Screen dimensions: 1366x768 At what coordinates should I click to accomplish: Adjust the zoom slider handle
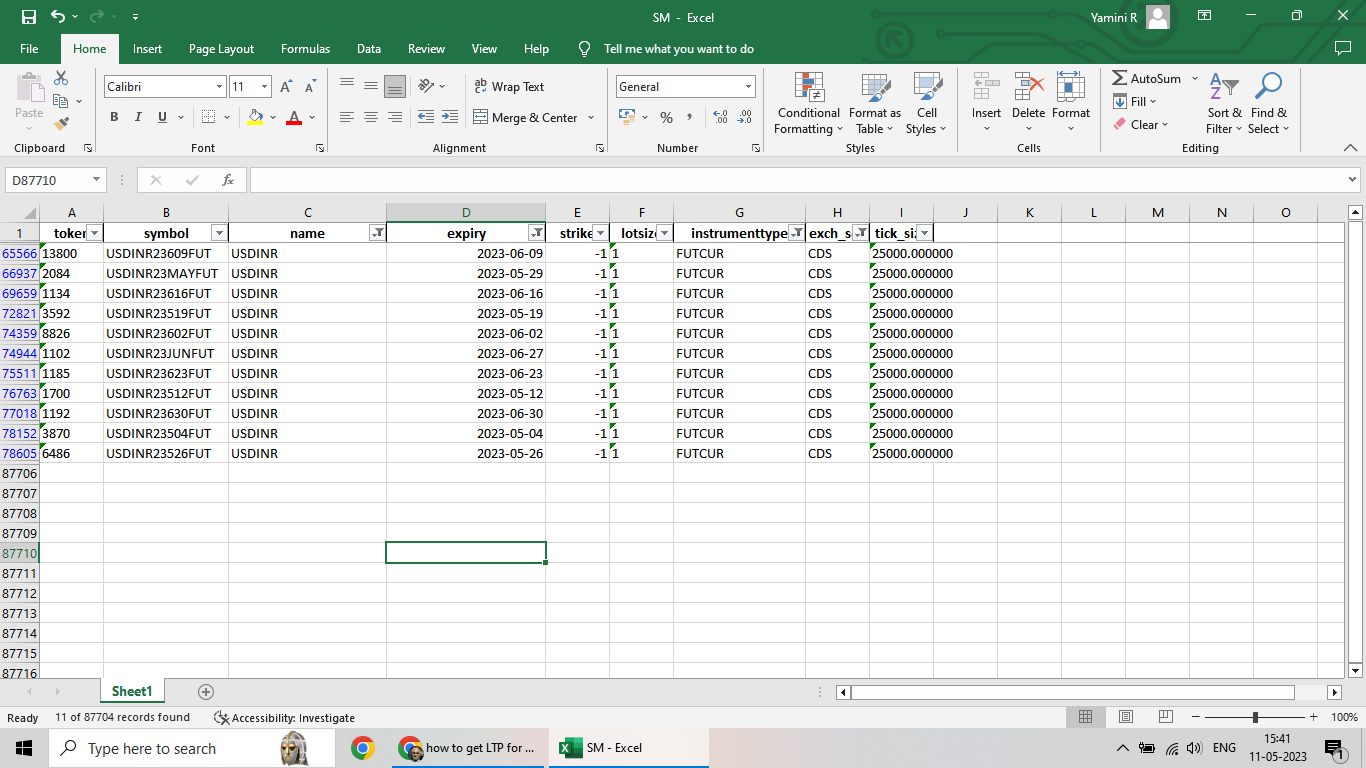click(1255, 717)
